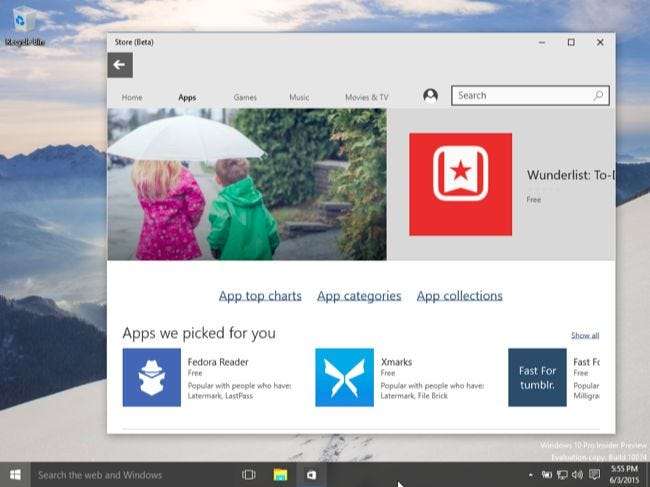Switch to the Home tab
The height and width of the screenshot is (487, 650).
132,97
